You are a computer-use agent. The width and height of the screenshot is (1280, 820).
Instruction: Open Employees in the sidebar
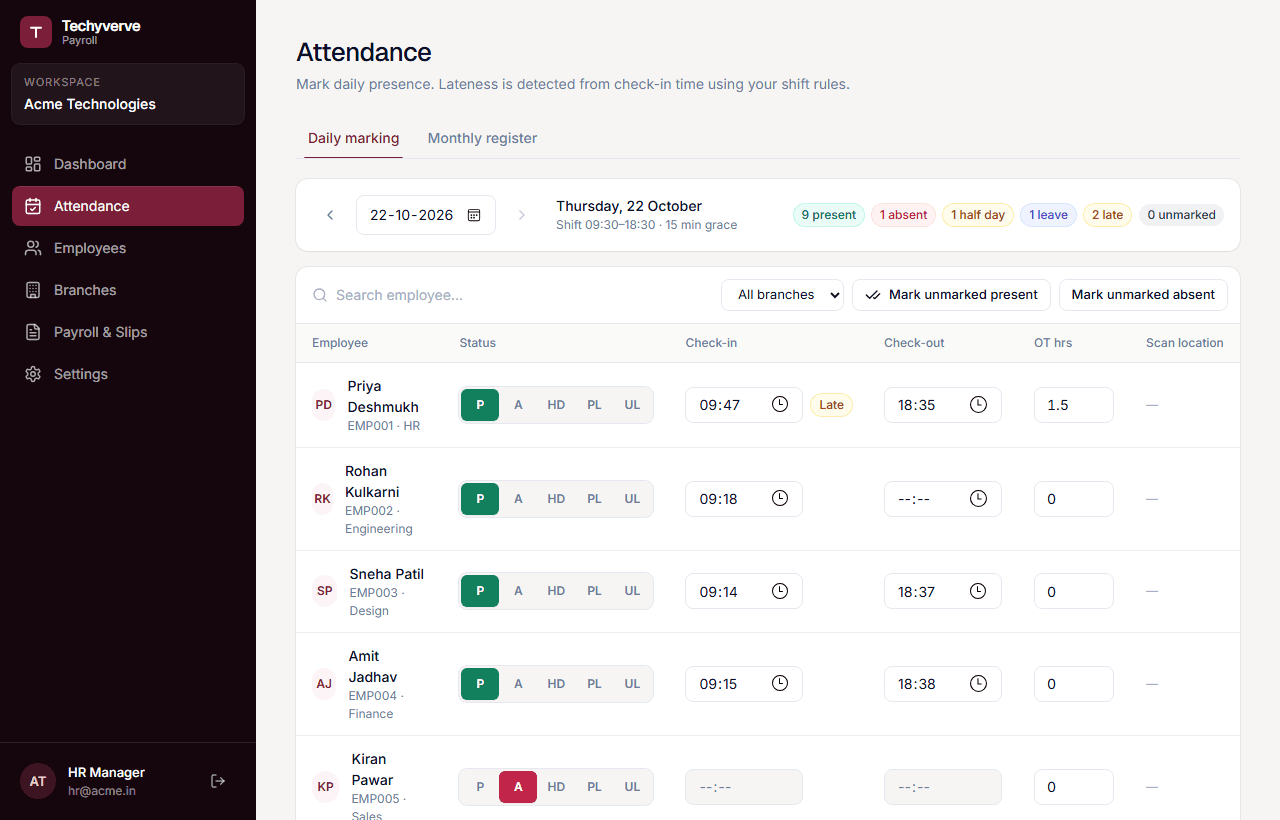128,248
